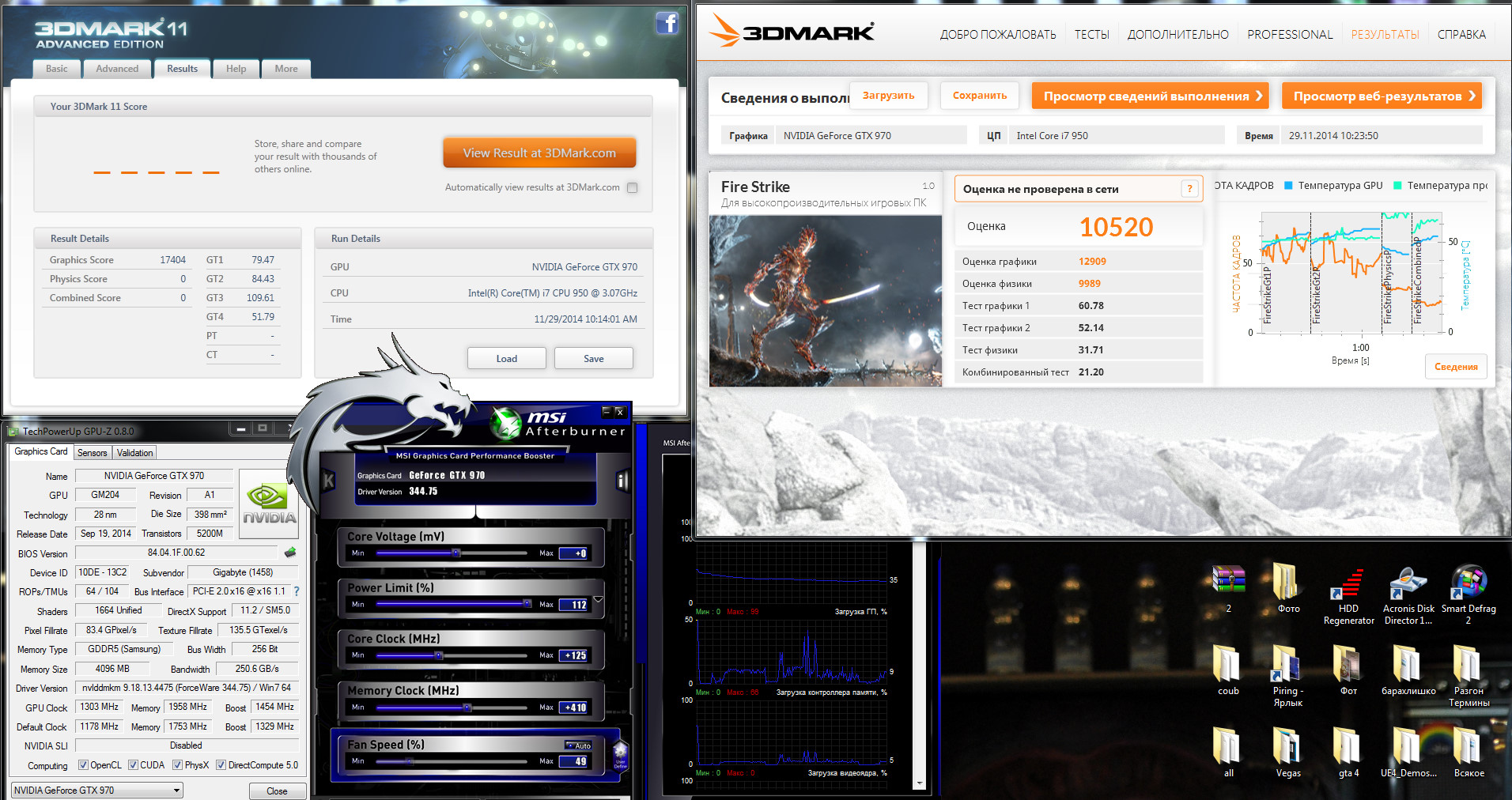Click the Fan Speed slider handle
The width and height of the screenshot is (1512, 800).
tap(410, 761)
